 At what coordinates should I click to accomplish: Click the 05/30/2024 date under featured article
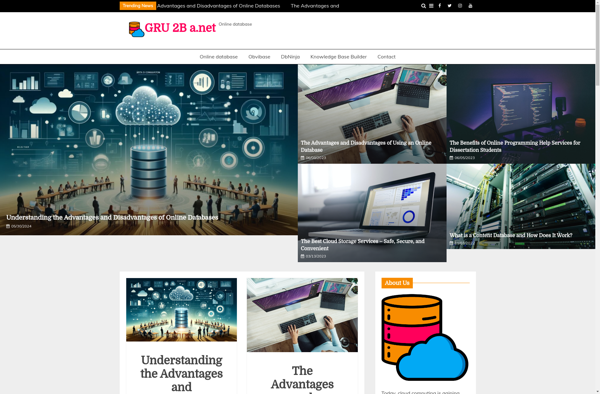(x=21, y=226)
